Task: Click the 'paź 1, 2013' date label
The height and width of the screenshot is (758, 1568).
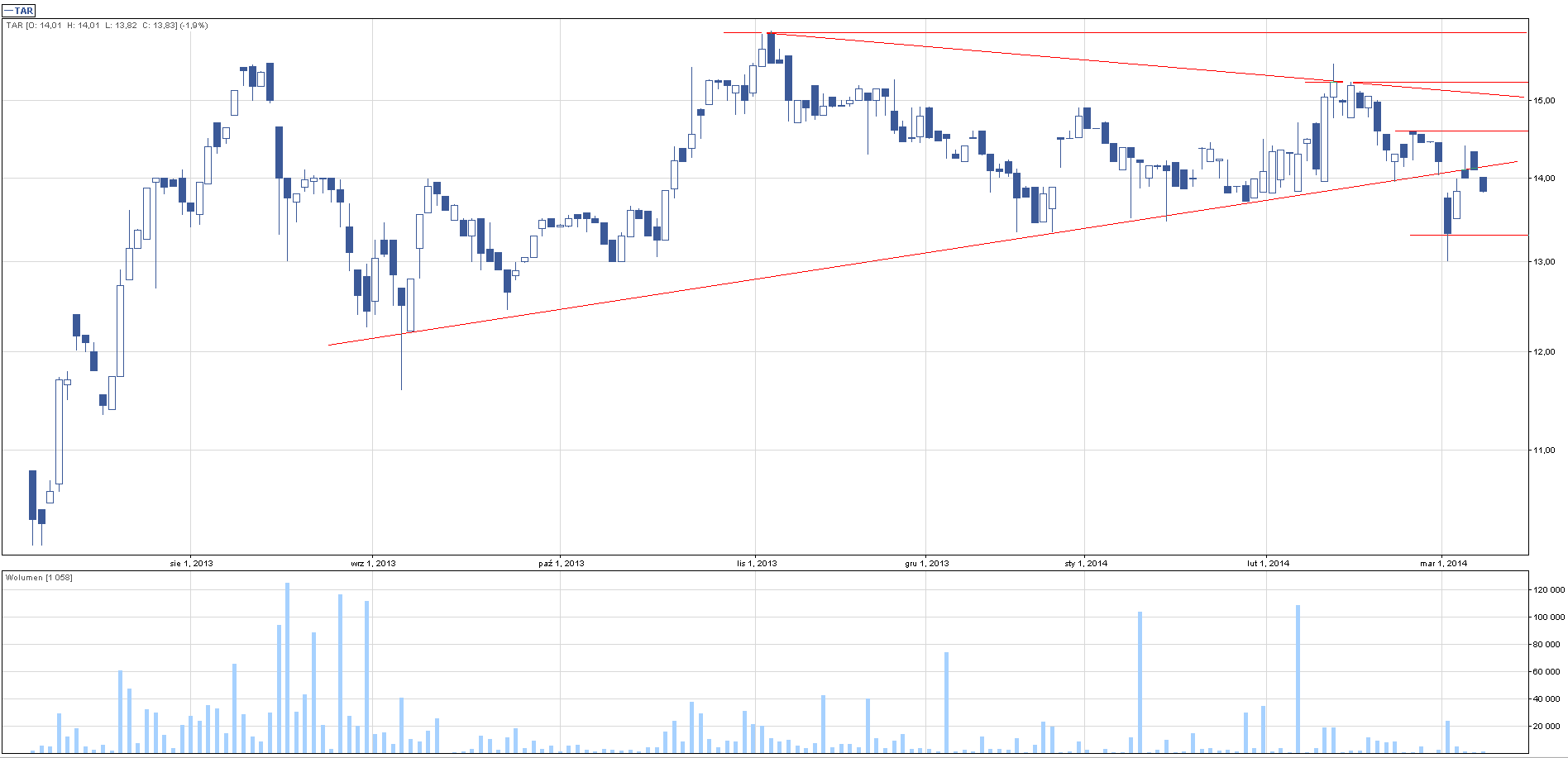Action: 561,564
